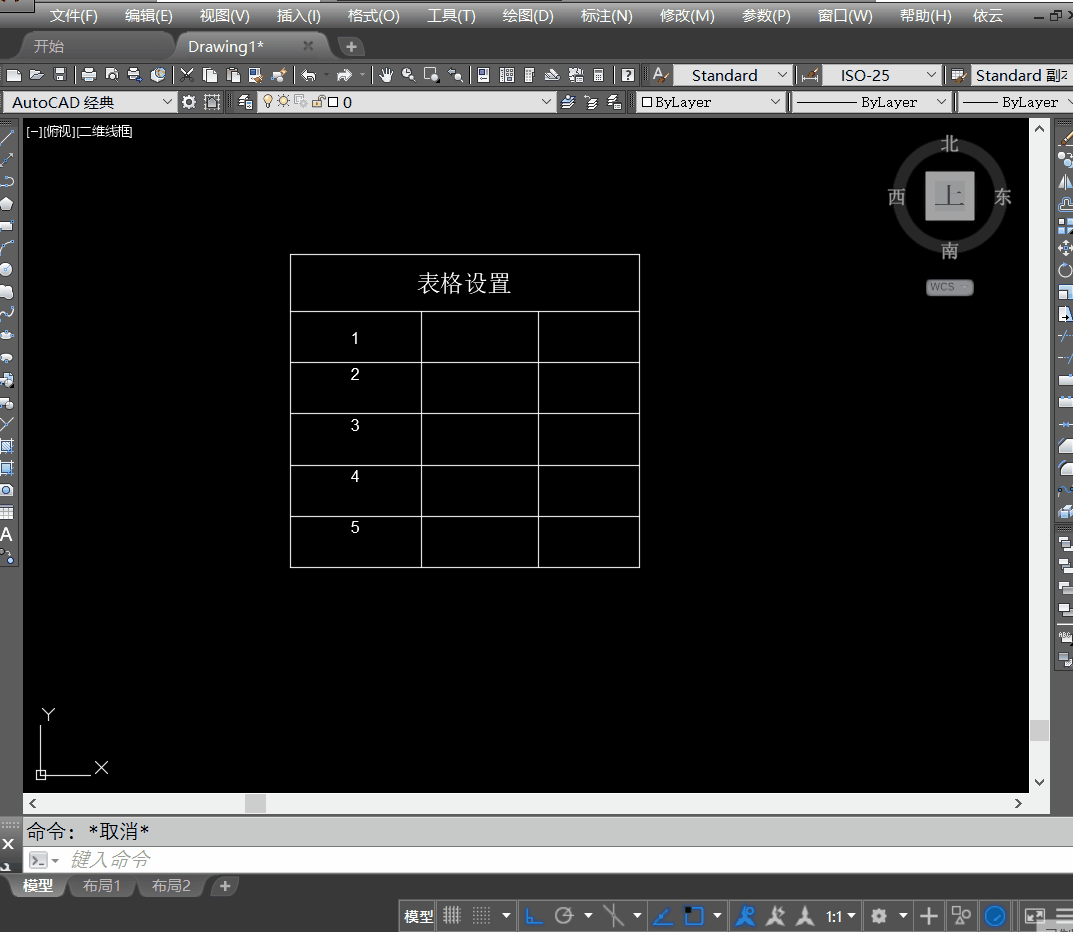Toggle snap mode dotted grid icon
Image resolution: width=1073 pixels, height=932 pixels.
482,915
